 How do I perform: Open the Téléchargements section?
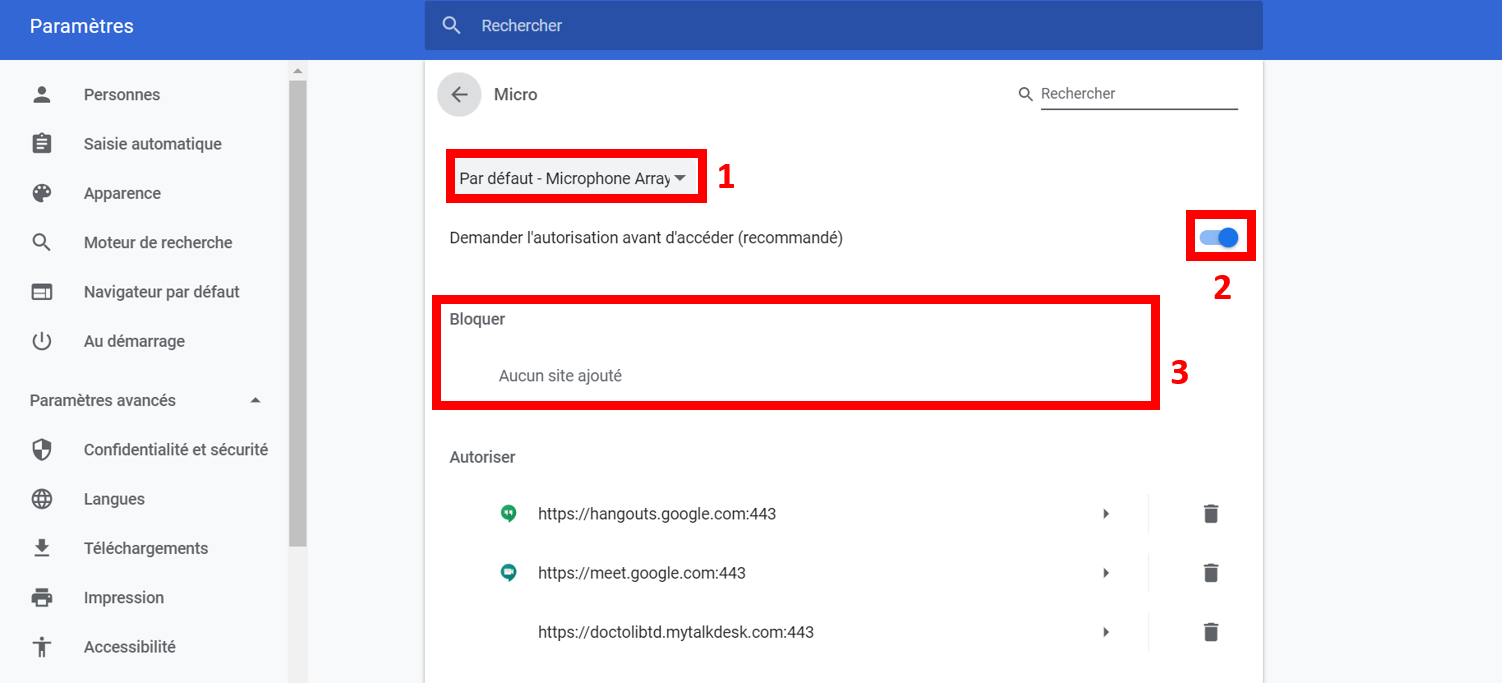145,548
